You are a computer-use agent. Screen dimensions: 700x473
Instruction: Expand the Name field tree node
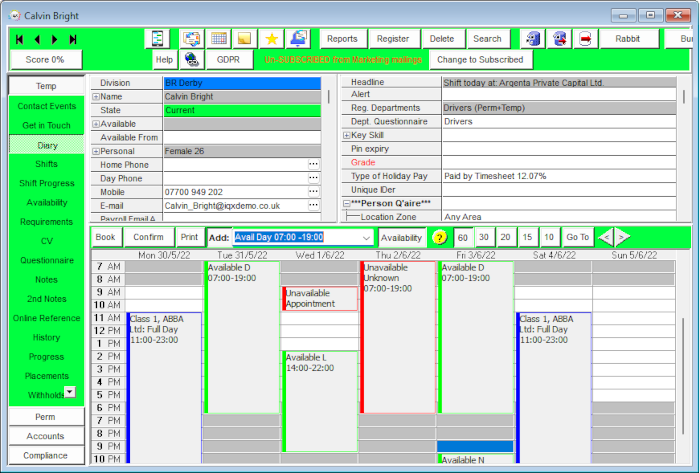point(96,97)
